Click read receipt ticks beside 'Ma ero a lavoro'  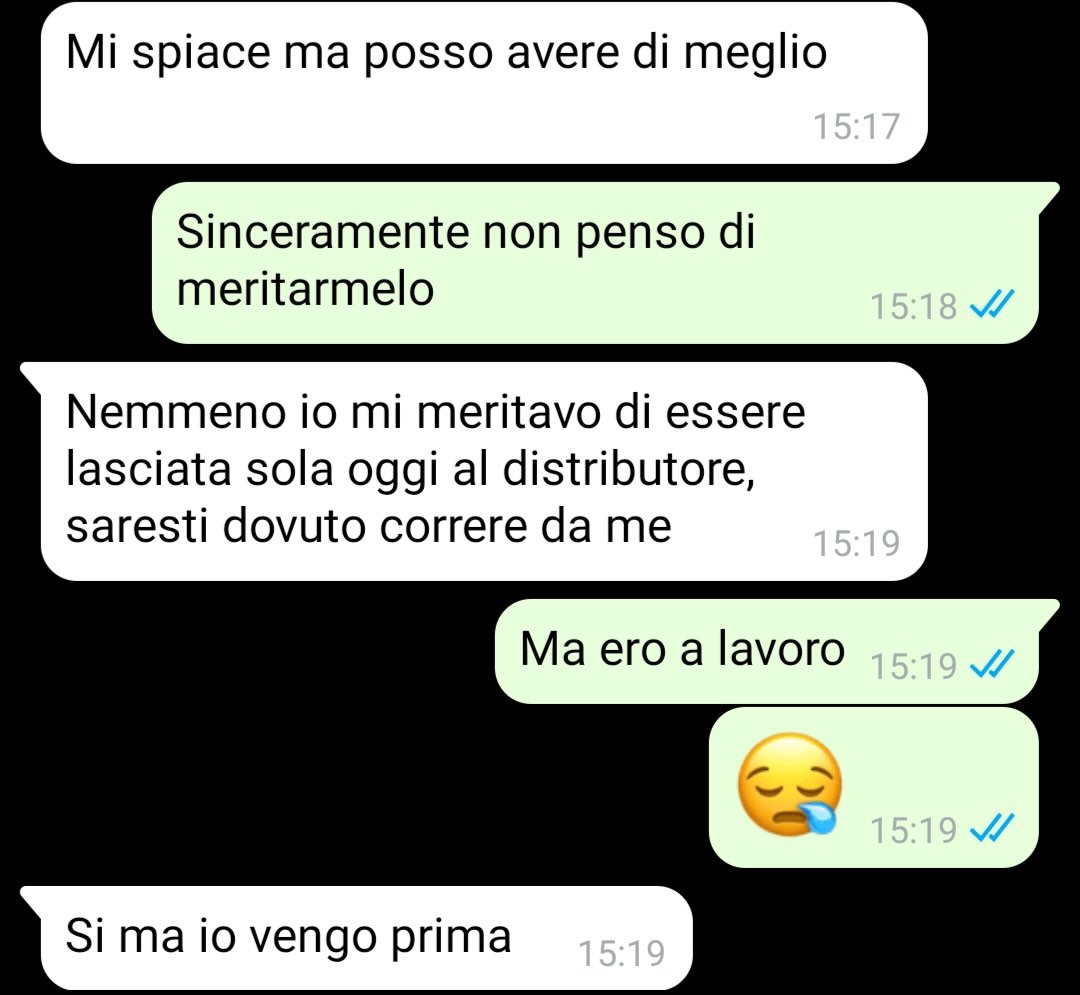(992, 664)
